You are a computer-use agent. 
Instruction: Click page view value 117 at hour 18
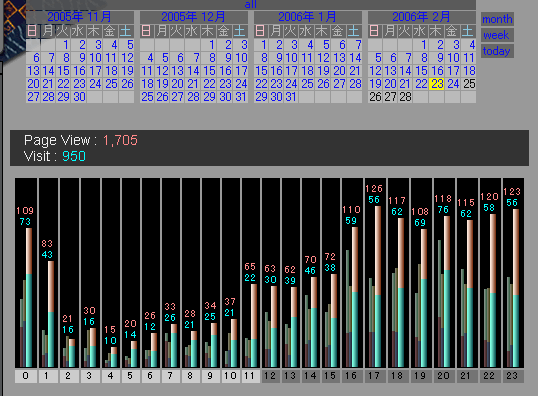coord(397,201)
